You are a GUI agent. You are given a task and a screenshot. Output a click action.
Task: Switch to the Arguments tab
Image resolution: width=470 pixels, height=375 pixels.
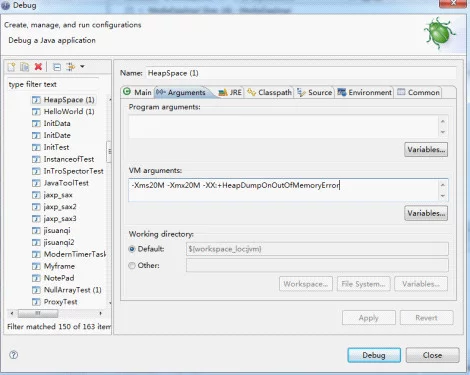(181, 92)
